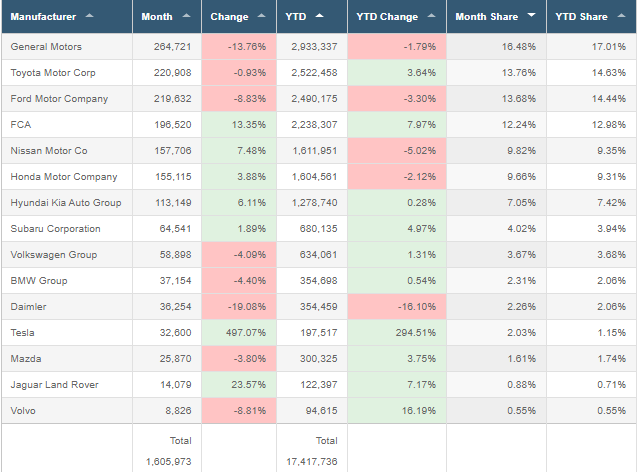Click the YTD Change header label
This screenshot has height=472, width=642.
[387, 17]
